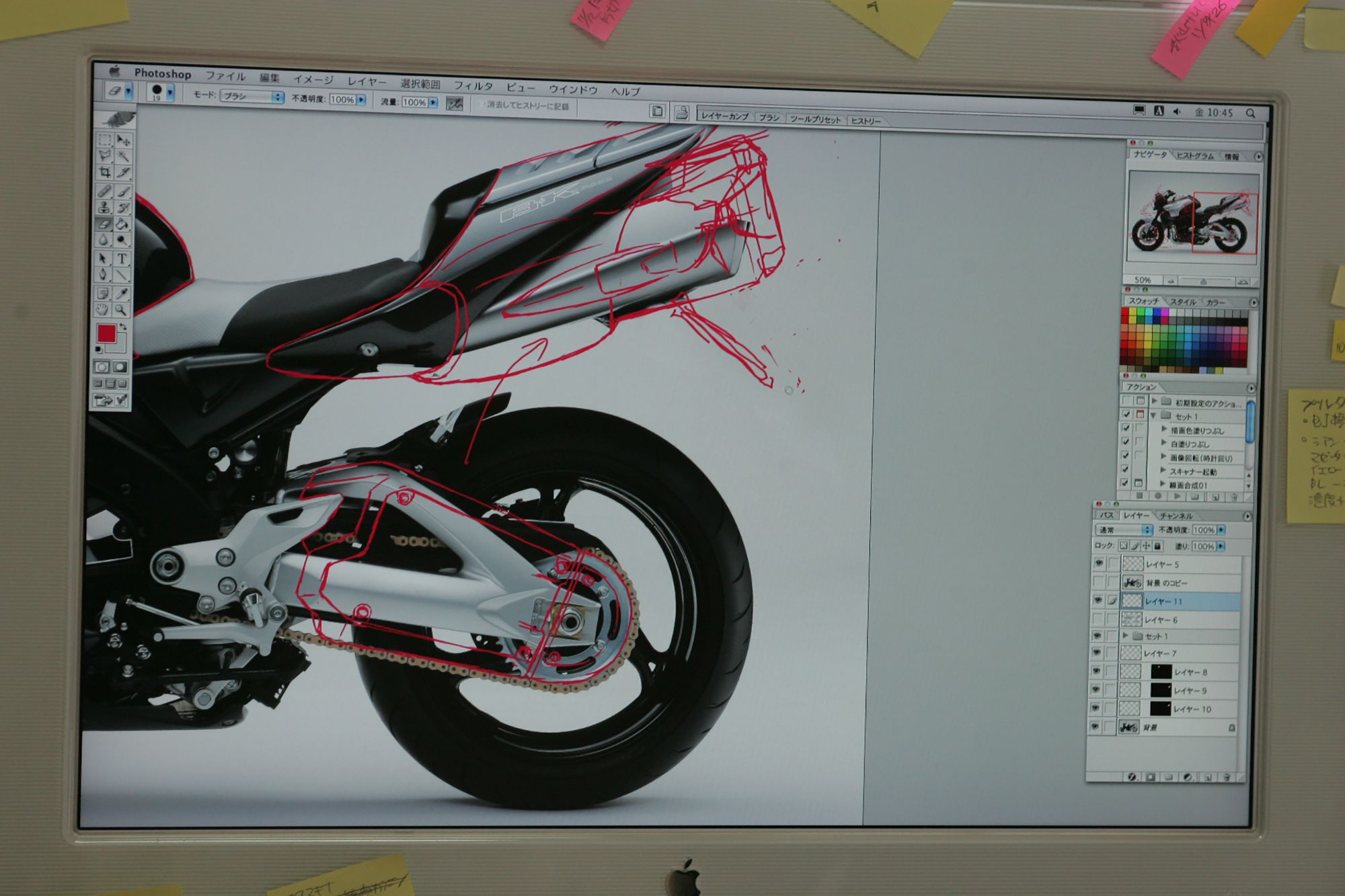
Task: Swap foreground and background colors
Action: pos(123,327)
